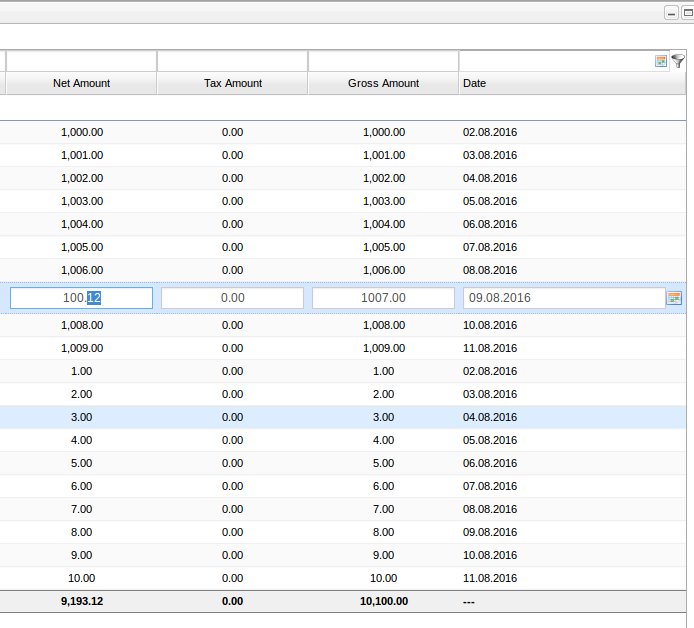
Task: Focus the filter field above Gross Amount
Action: point(383,61)
